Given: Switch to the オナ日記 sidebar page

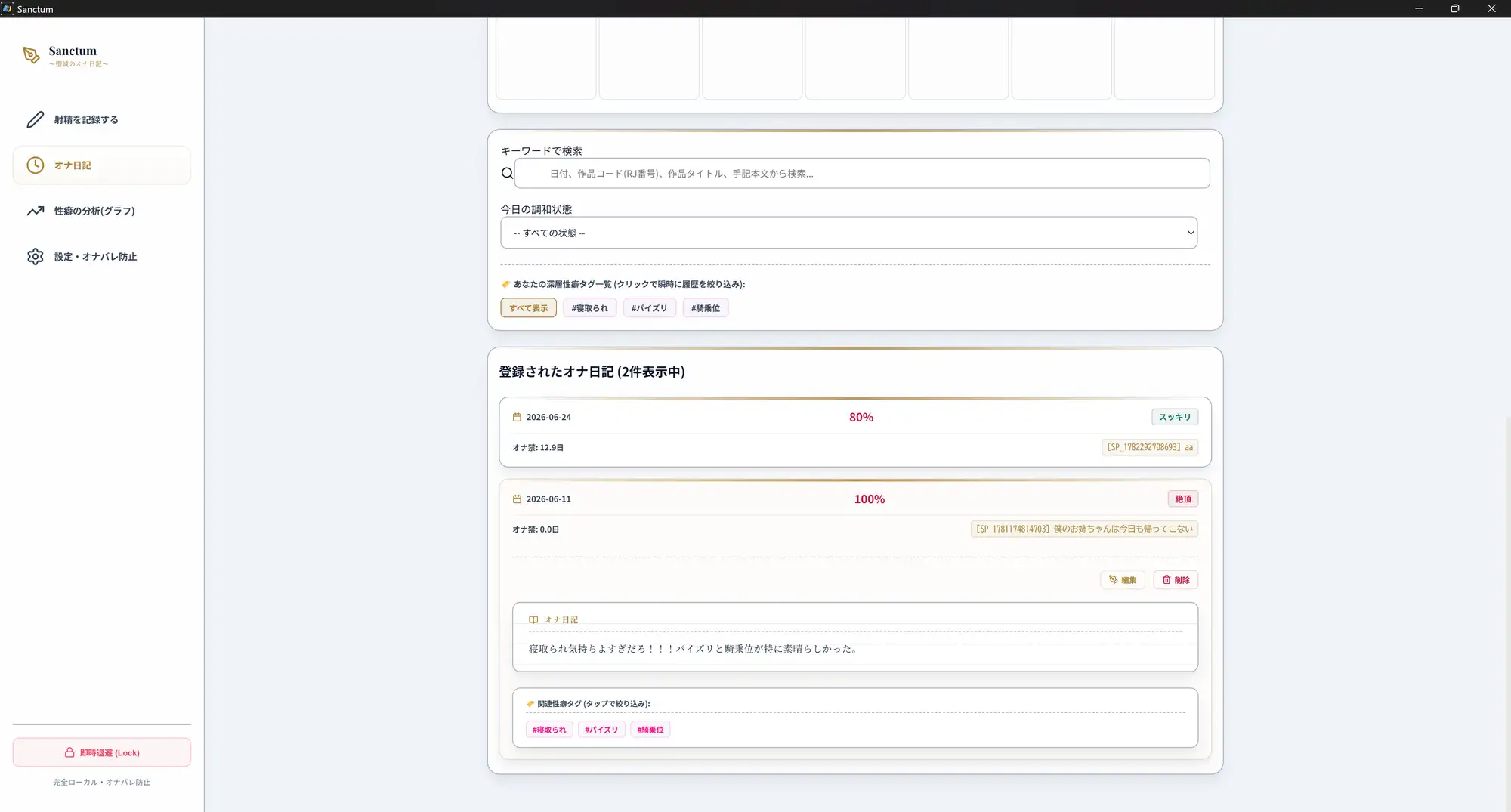Looking at the screenshot, I should 102,165.
